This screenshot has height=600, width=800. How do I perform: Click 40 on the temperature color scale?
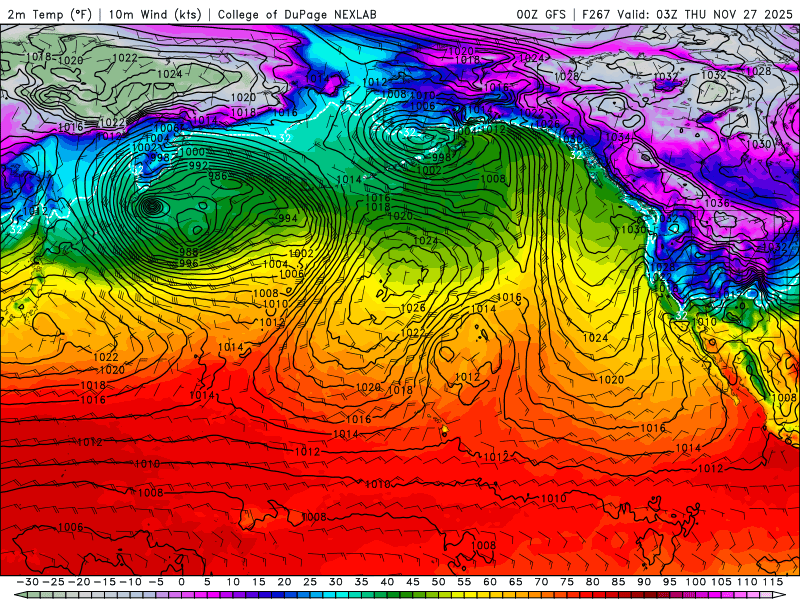pos(387,582)
